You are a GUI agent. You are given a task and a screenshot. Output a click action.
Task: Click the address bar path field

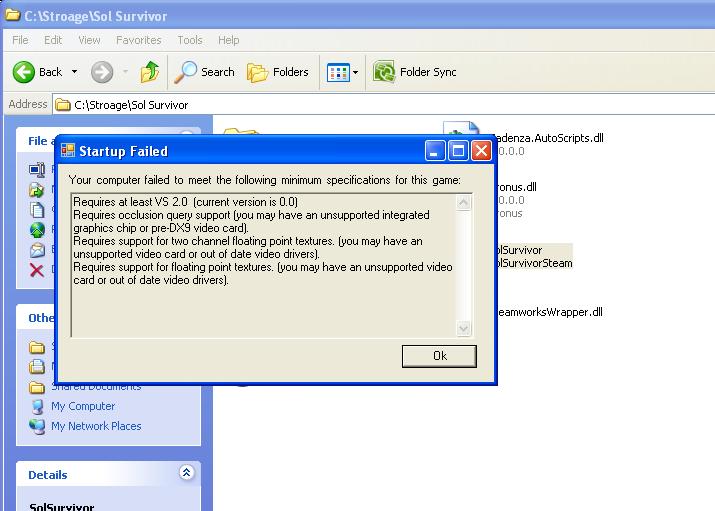tap(384, 105)
